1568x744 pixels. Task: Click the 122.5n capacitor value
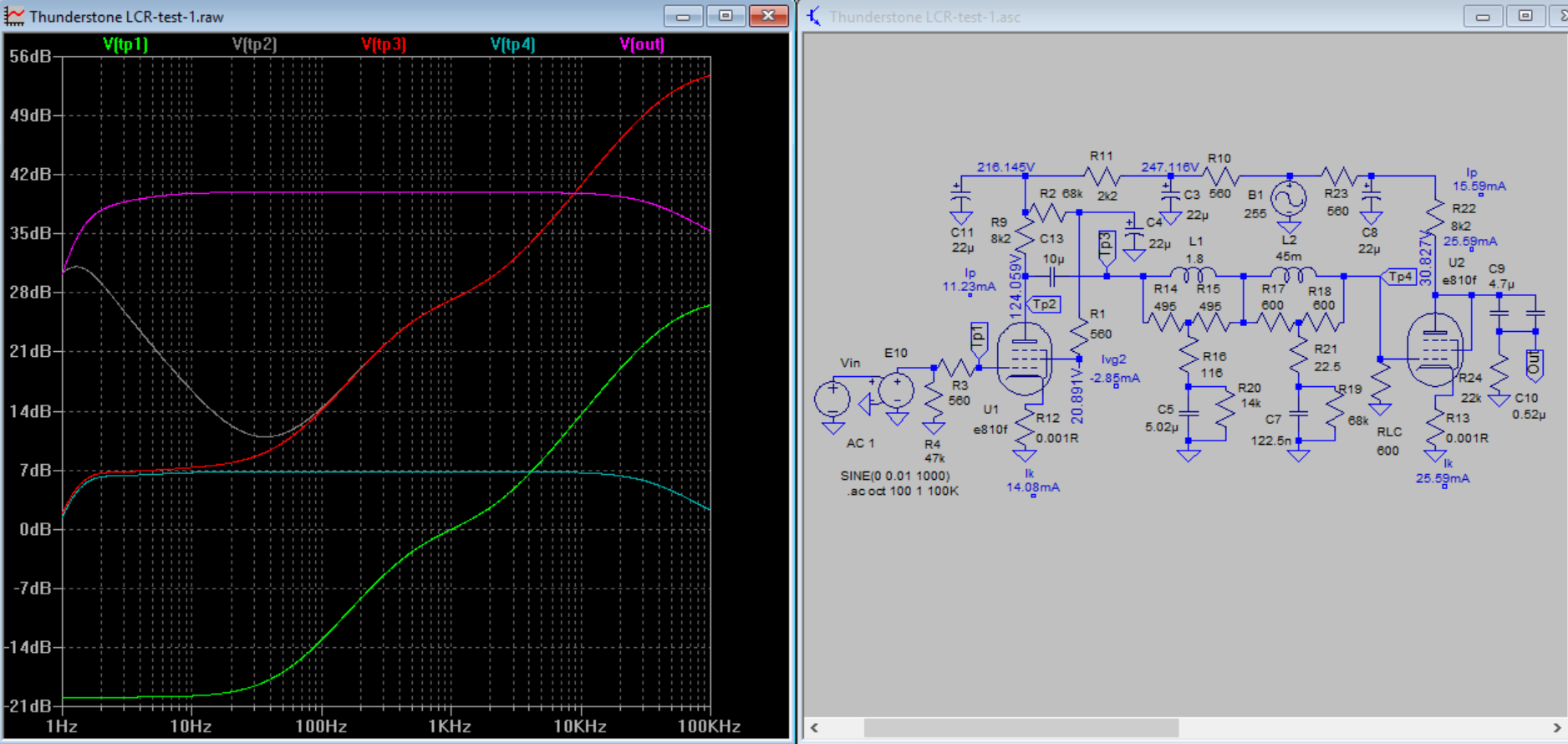1270,441
